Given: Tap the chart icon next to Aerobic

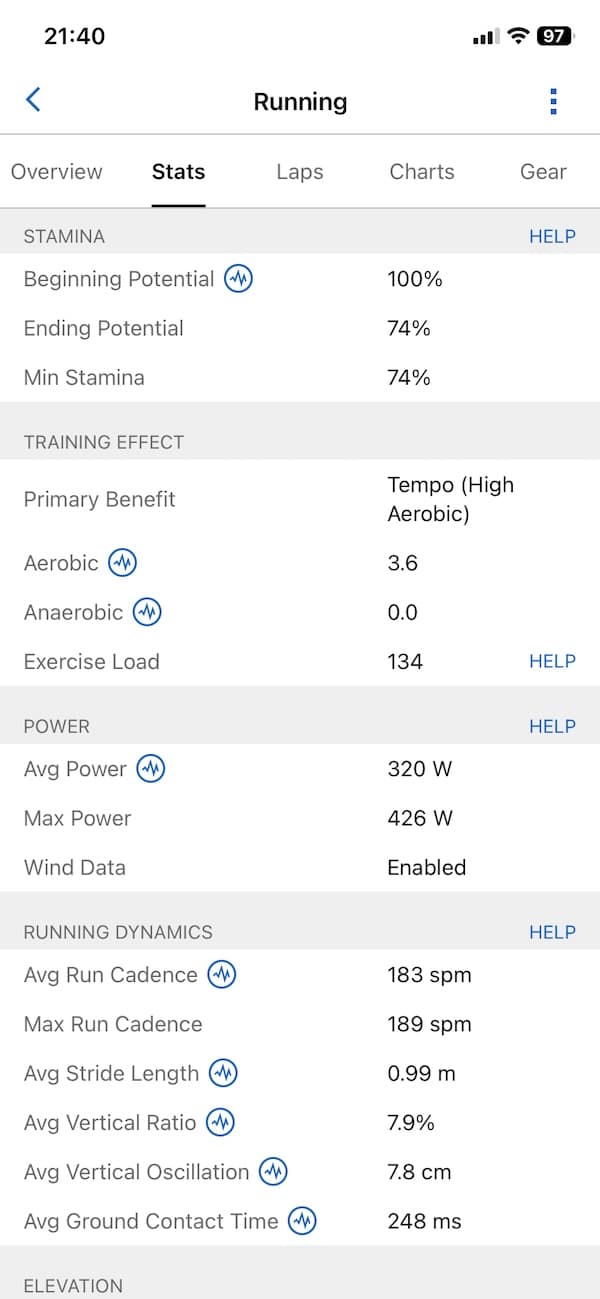Looking at the screenshot, I should click(x=122, y=563).
